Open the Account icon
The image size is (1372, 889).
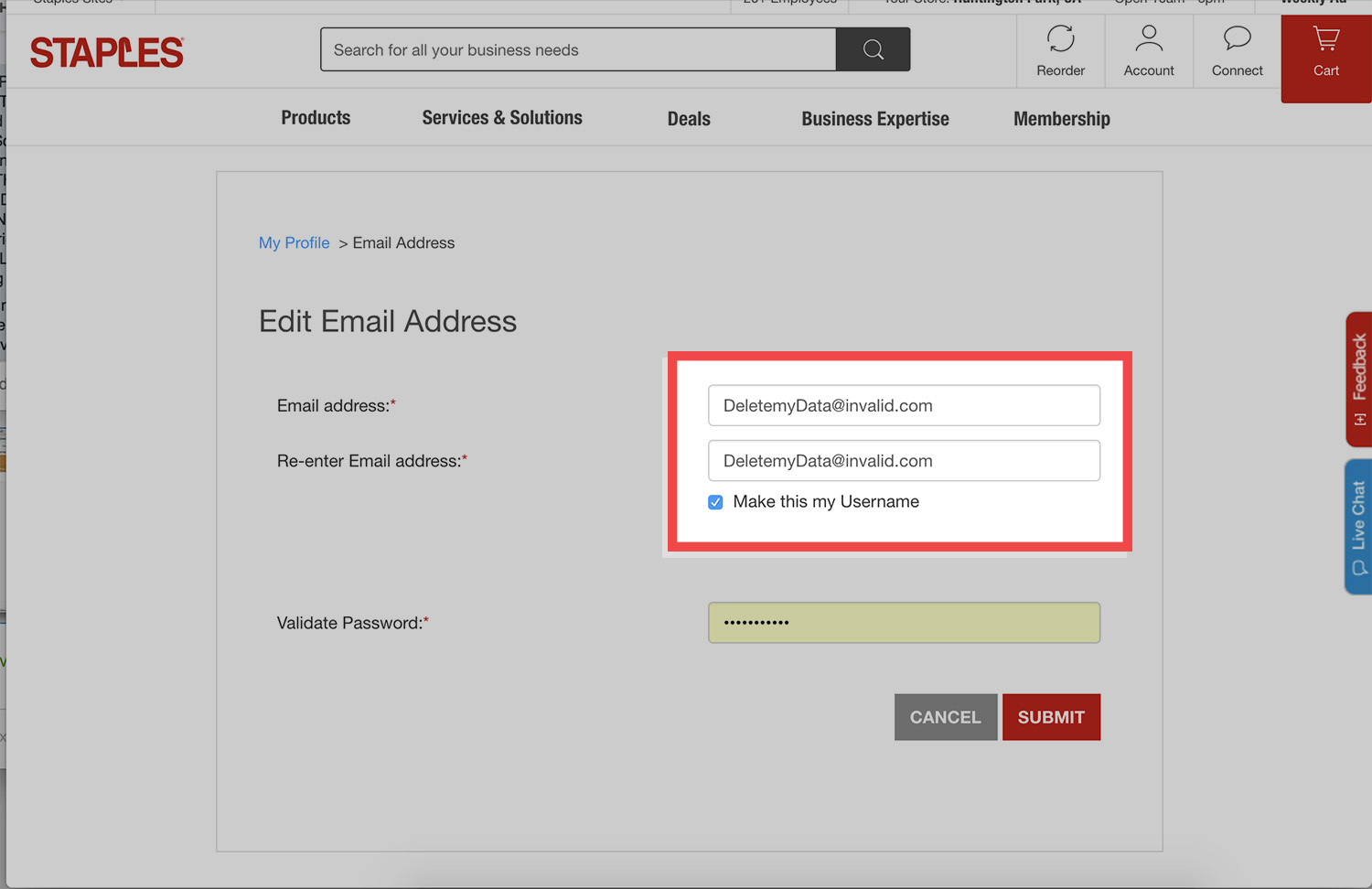tap(1149, 51)
